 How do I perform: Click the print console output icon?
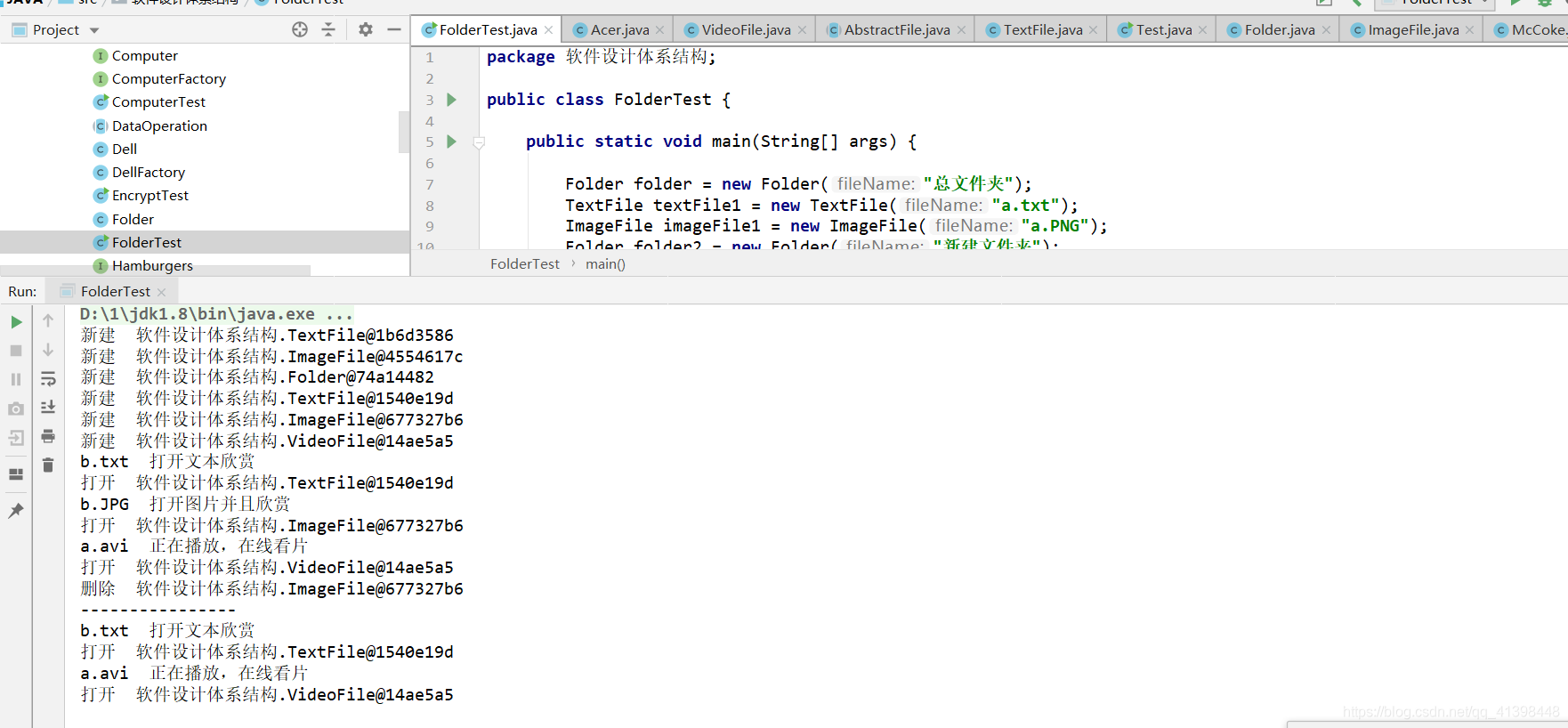48,436
